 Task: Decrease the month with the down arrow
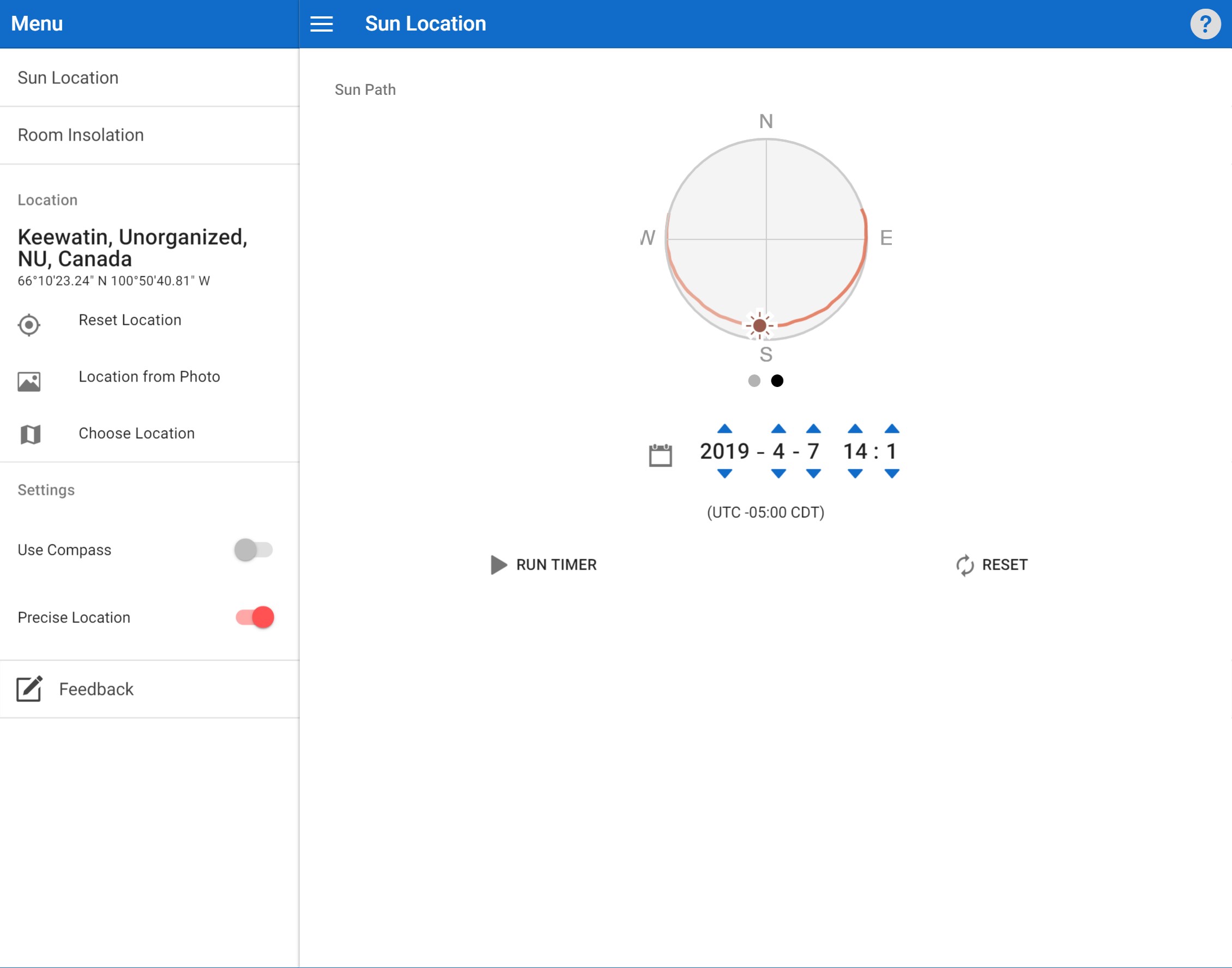(x=778, y=473)
